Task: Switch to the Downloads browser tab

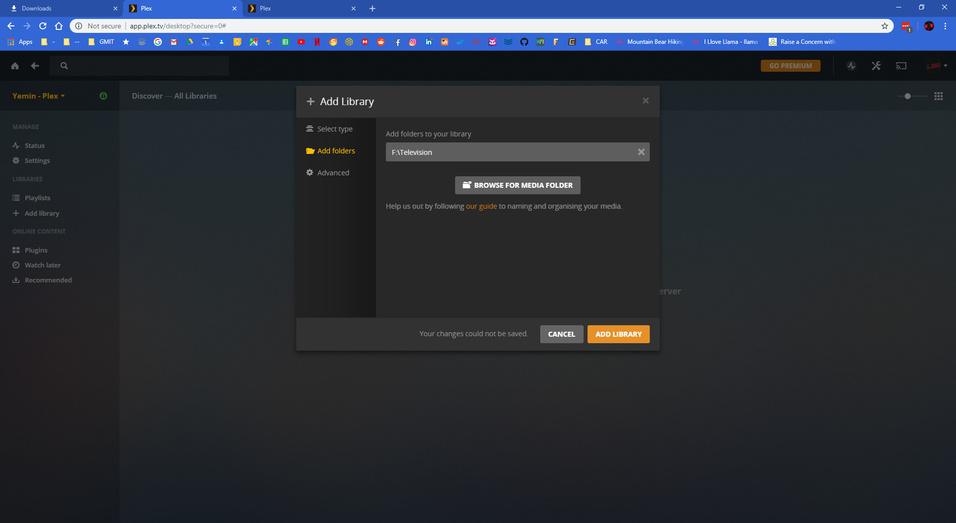Action: (61, 9)
